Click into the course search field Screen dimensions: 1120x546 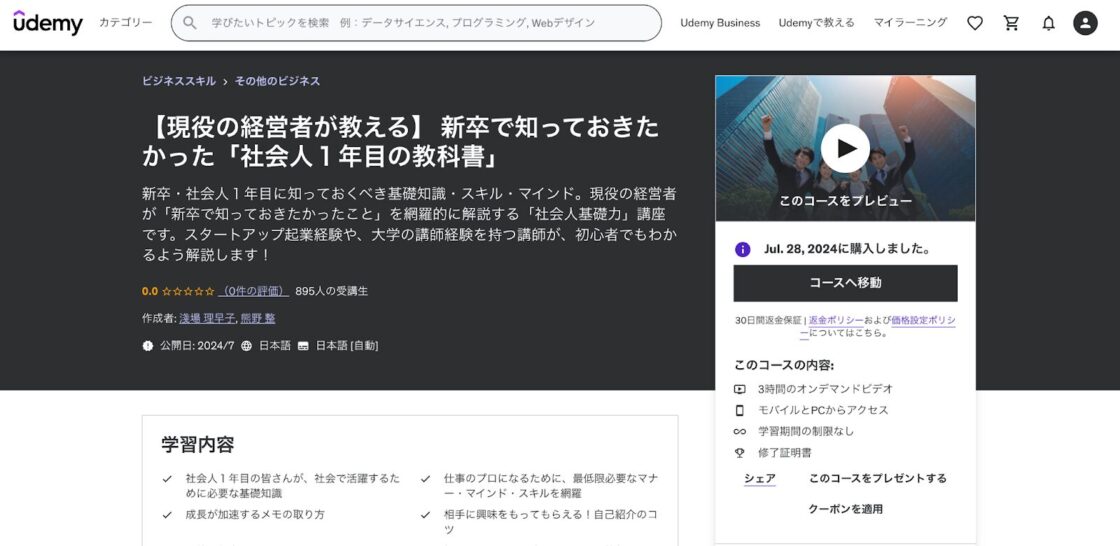(x=420, y=23)
